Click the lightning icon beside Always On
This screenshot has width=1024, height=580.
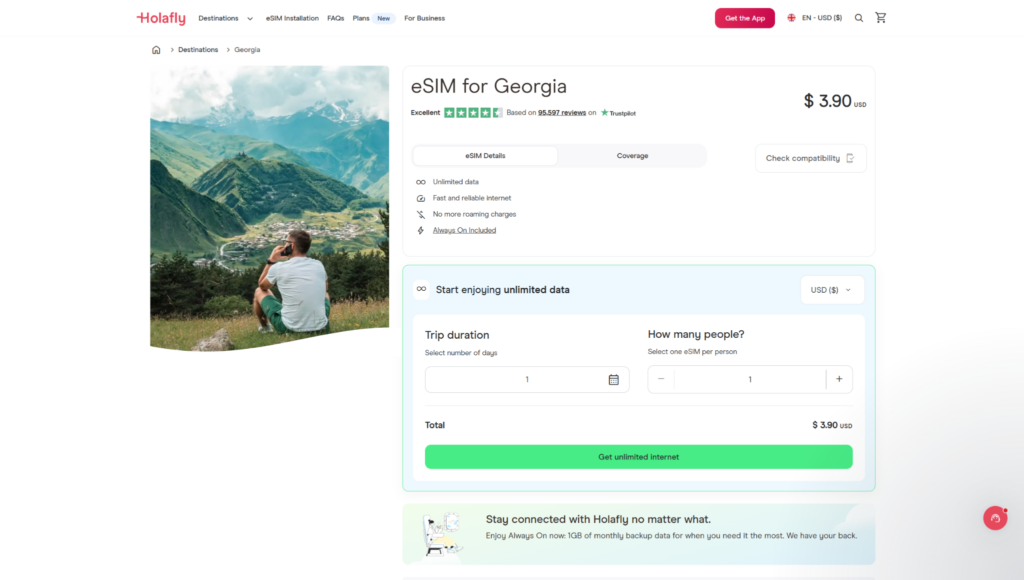[x=421, y=231]
